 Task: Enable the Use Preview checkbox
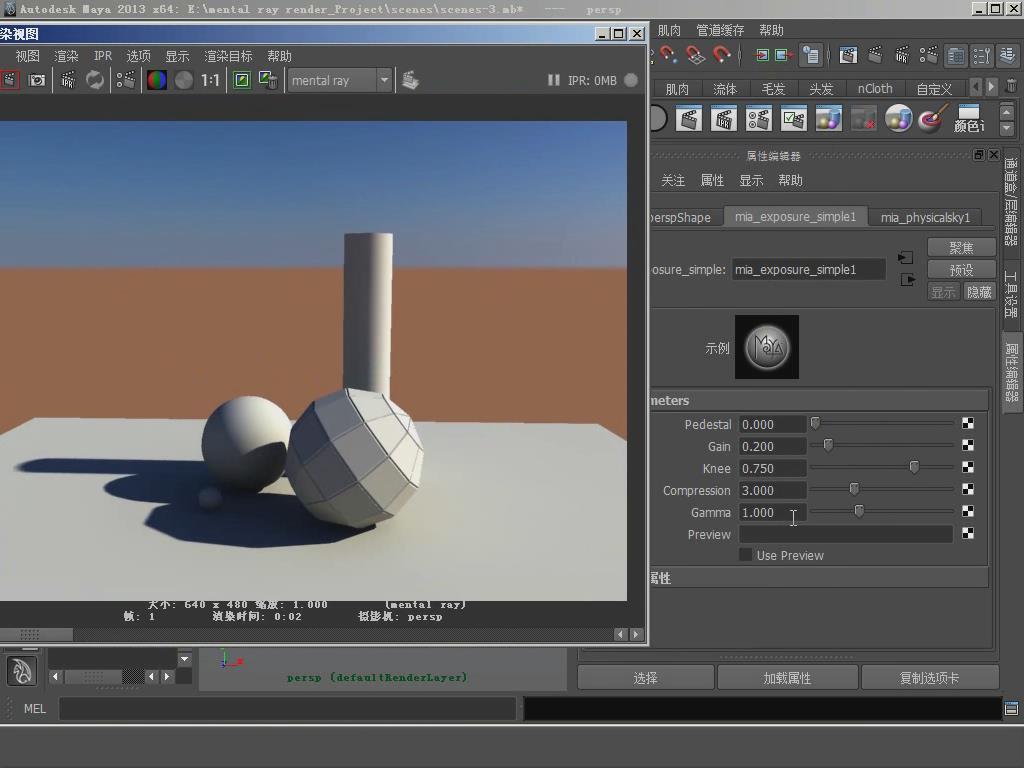click(745, 554)
